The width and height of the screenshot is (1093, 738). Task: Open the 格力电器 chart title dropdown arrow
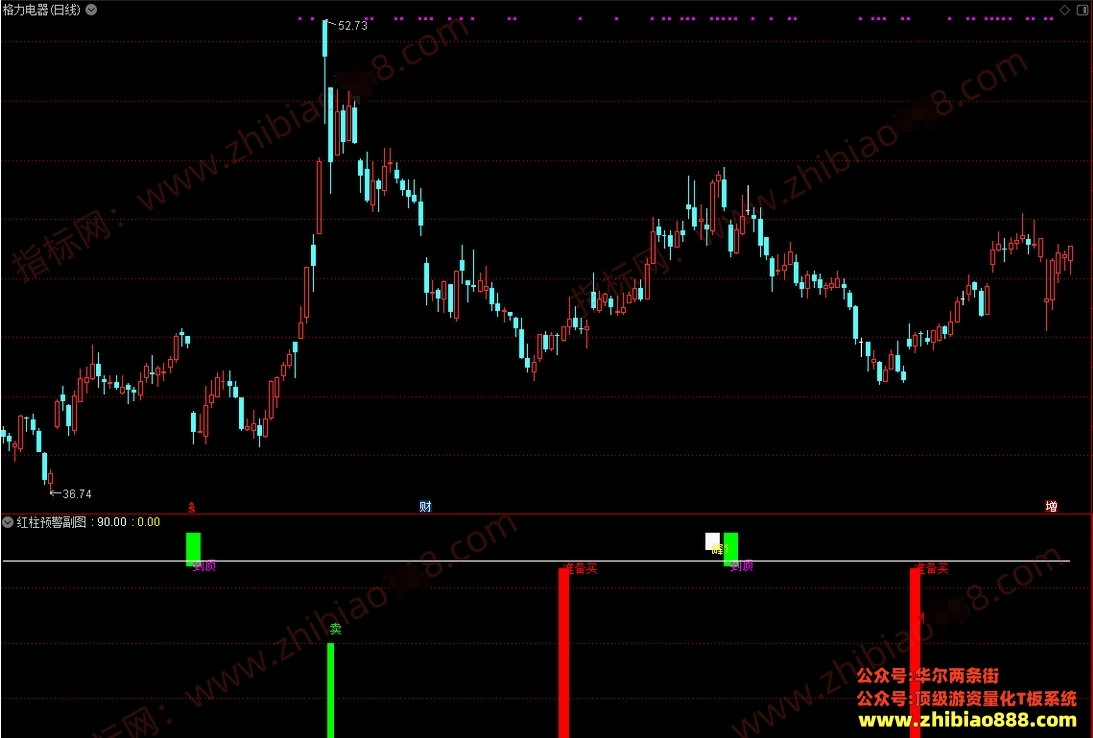(x=91, y=10)
